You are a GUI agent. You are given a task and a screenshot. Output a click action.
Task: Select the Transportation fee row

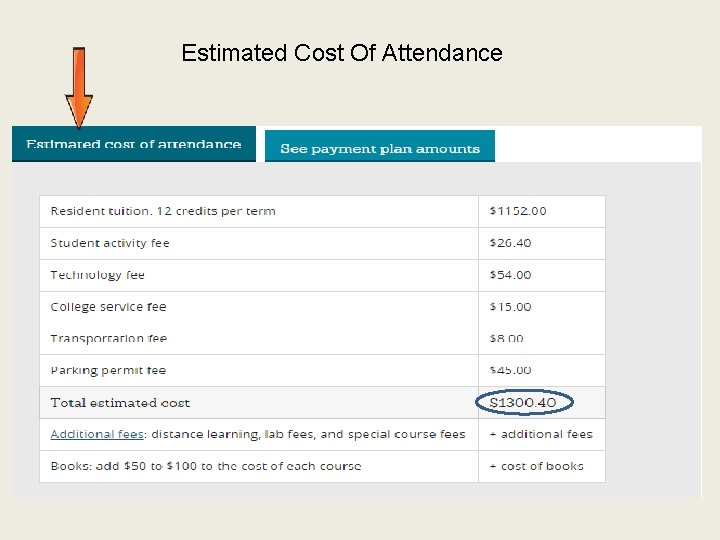point(108,339)
